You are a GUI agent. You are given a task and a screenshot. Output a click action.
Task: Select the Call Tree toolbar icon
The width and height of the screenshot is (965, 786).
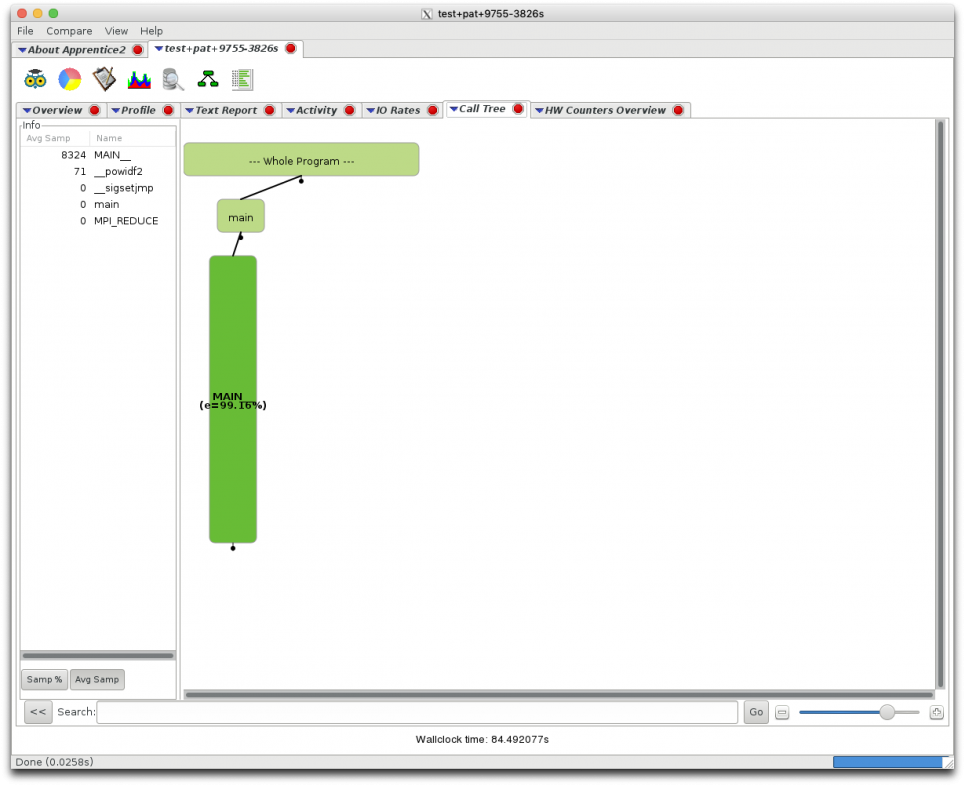pos(208,79)
